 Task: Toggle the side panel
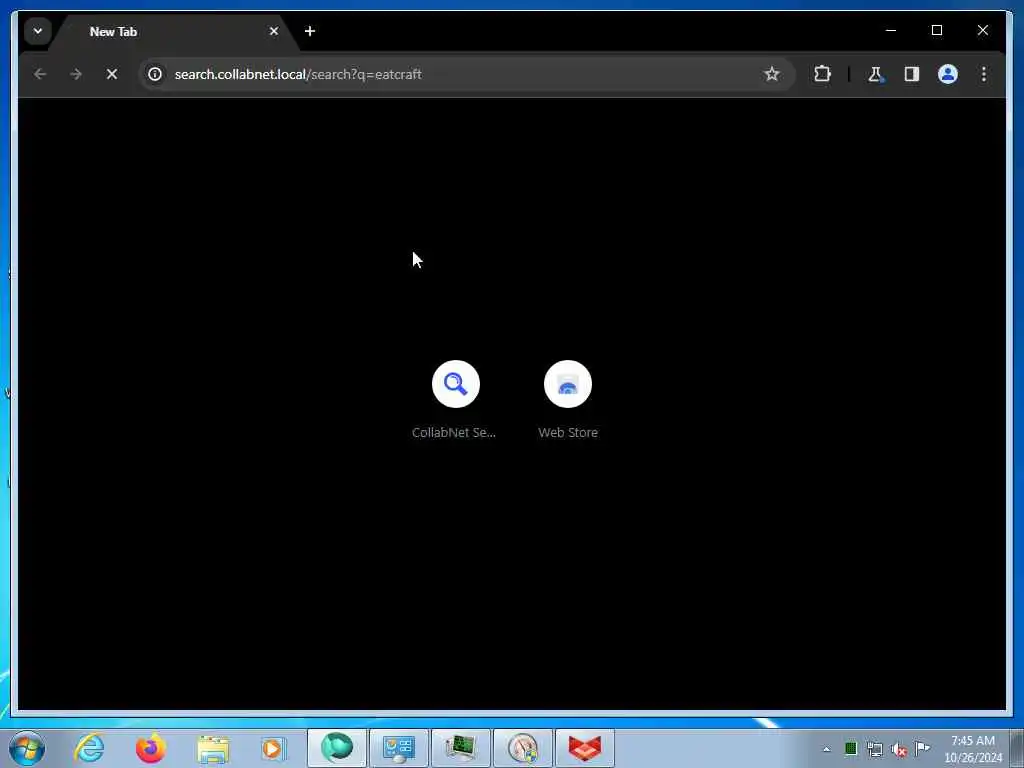pos(912,74)
